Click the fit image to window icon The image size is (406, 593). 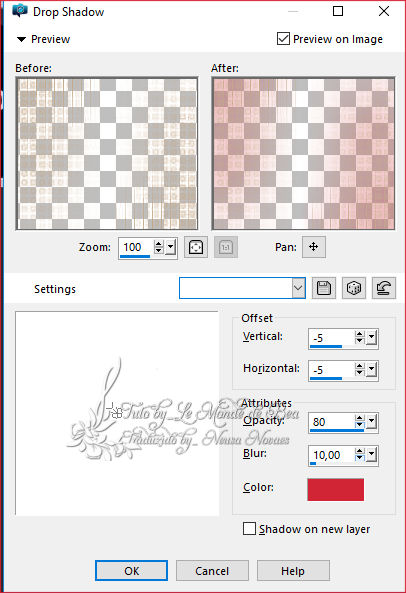pos(196,247)
